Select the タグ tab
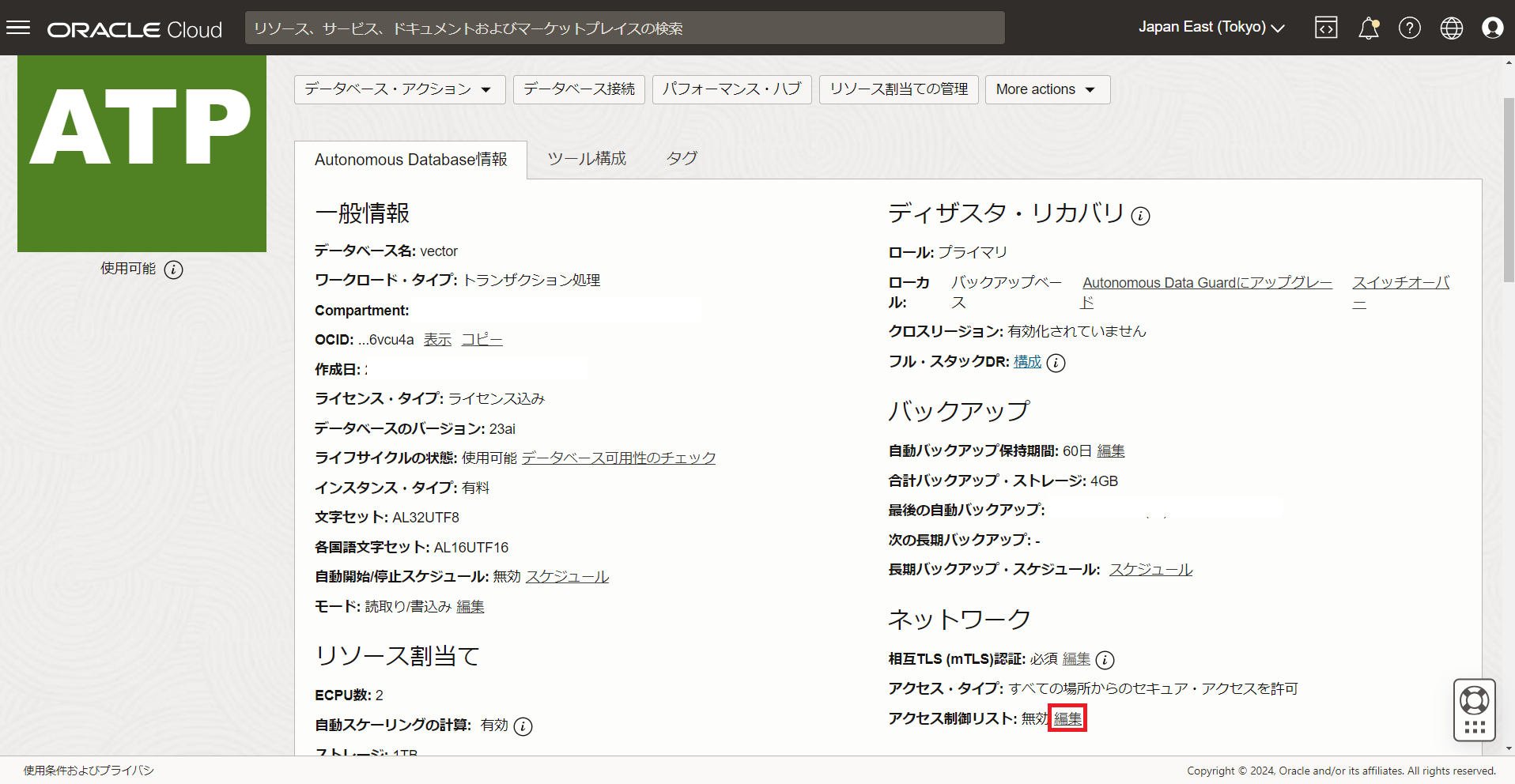This screenshot has height=784, width=1515. 681,159
